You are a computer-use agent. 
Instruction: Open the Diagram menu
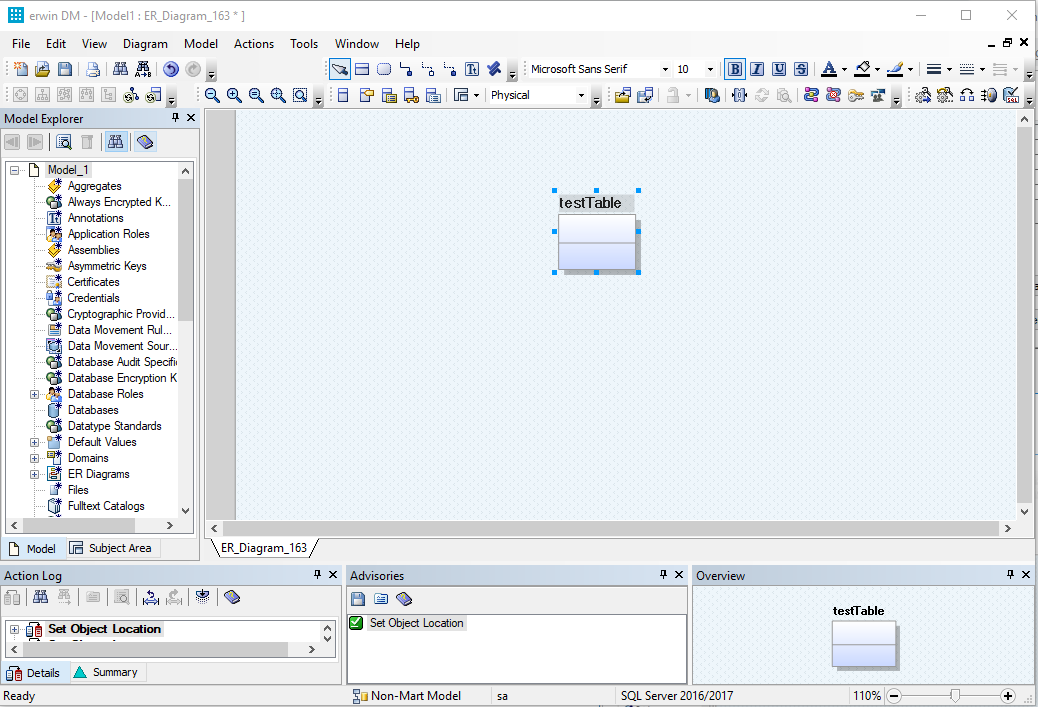(x=145, y=44)
